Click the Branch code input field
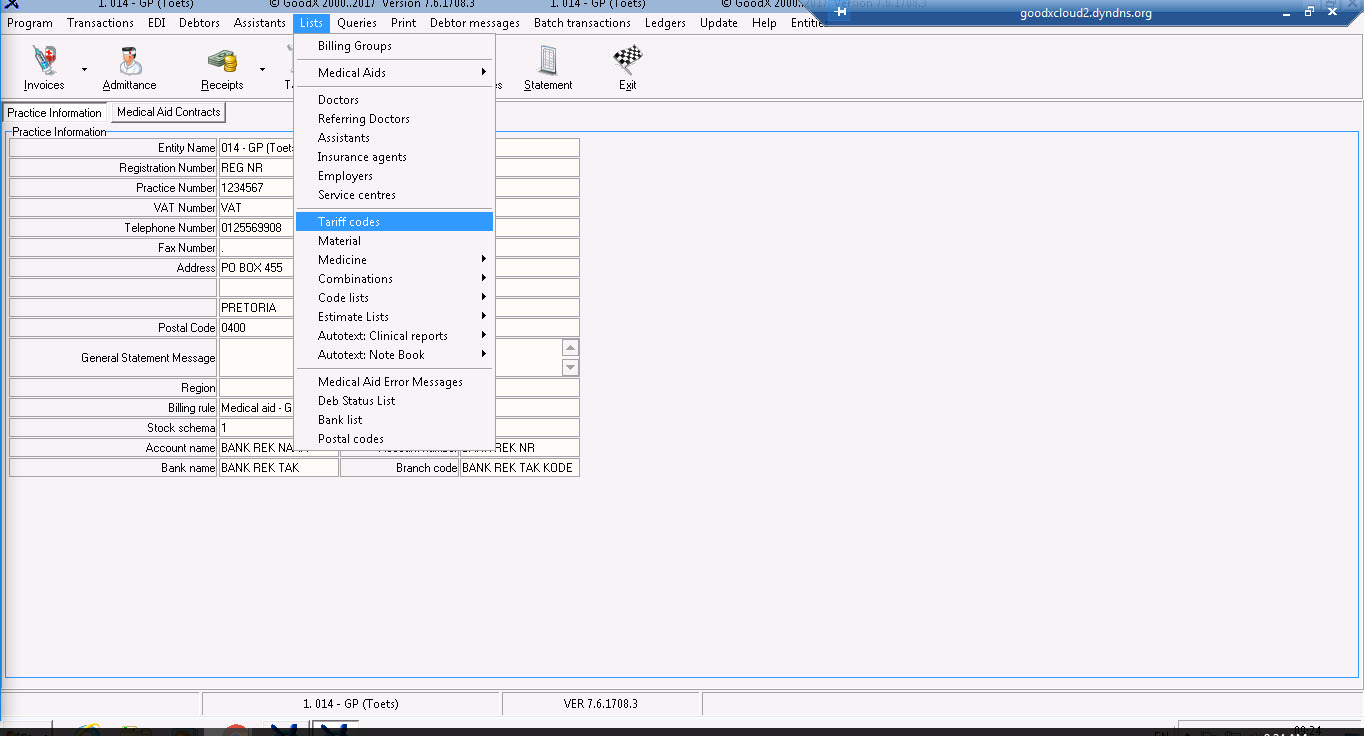The width and height of the screenshot is (1364, 736). tap(519, 468)
